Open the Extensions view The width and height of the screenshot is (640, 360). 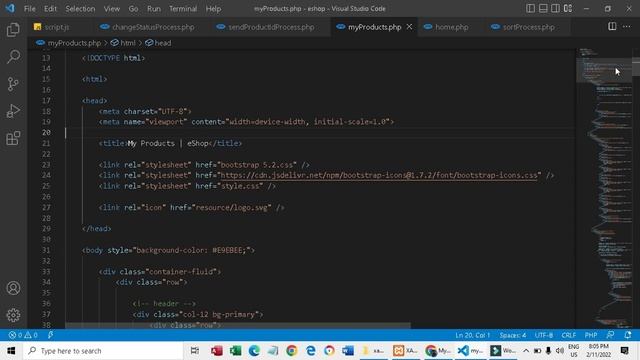(x=13, y=138)
